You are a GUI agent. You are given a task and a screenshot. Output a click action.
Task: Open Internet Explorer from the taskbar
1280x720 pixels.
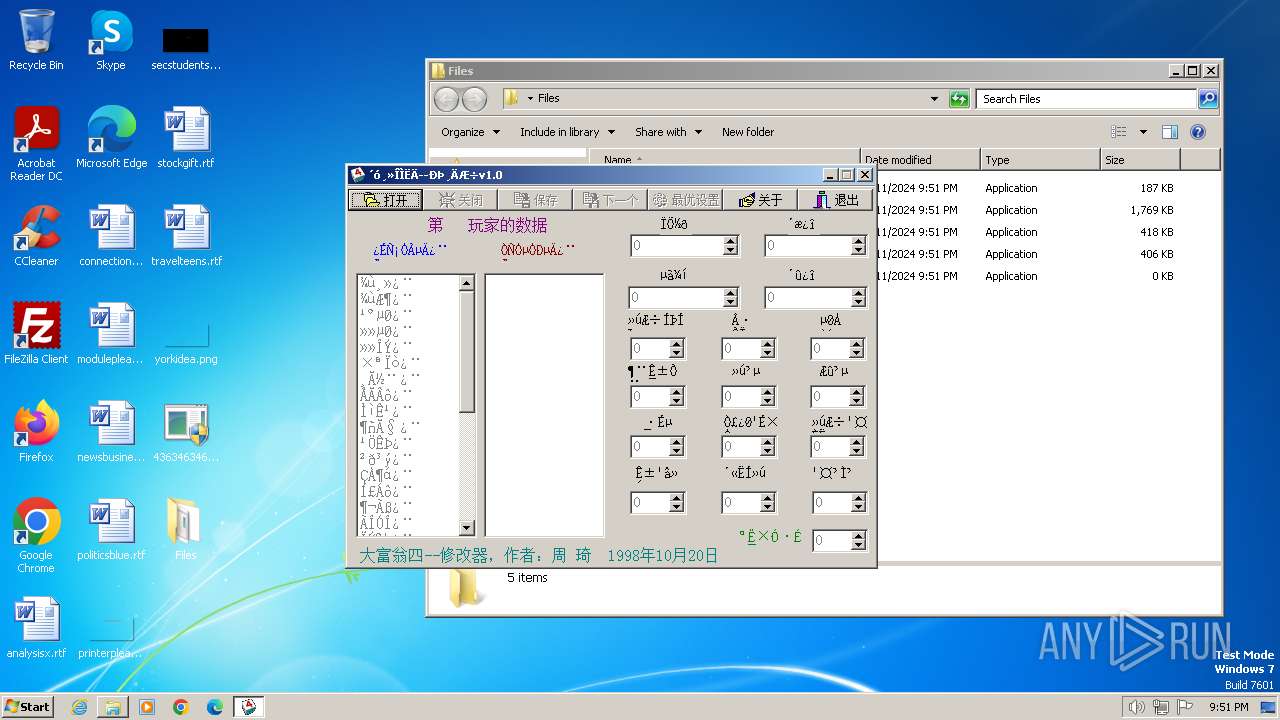coord(79,707)
